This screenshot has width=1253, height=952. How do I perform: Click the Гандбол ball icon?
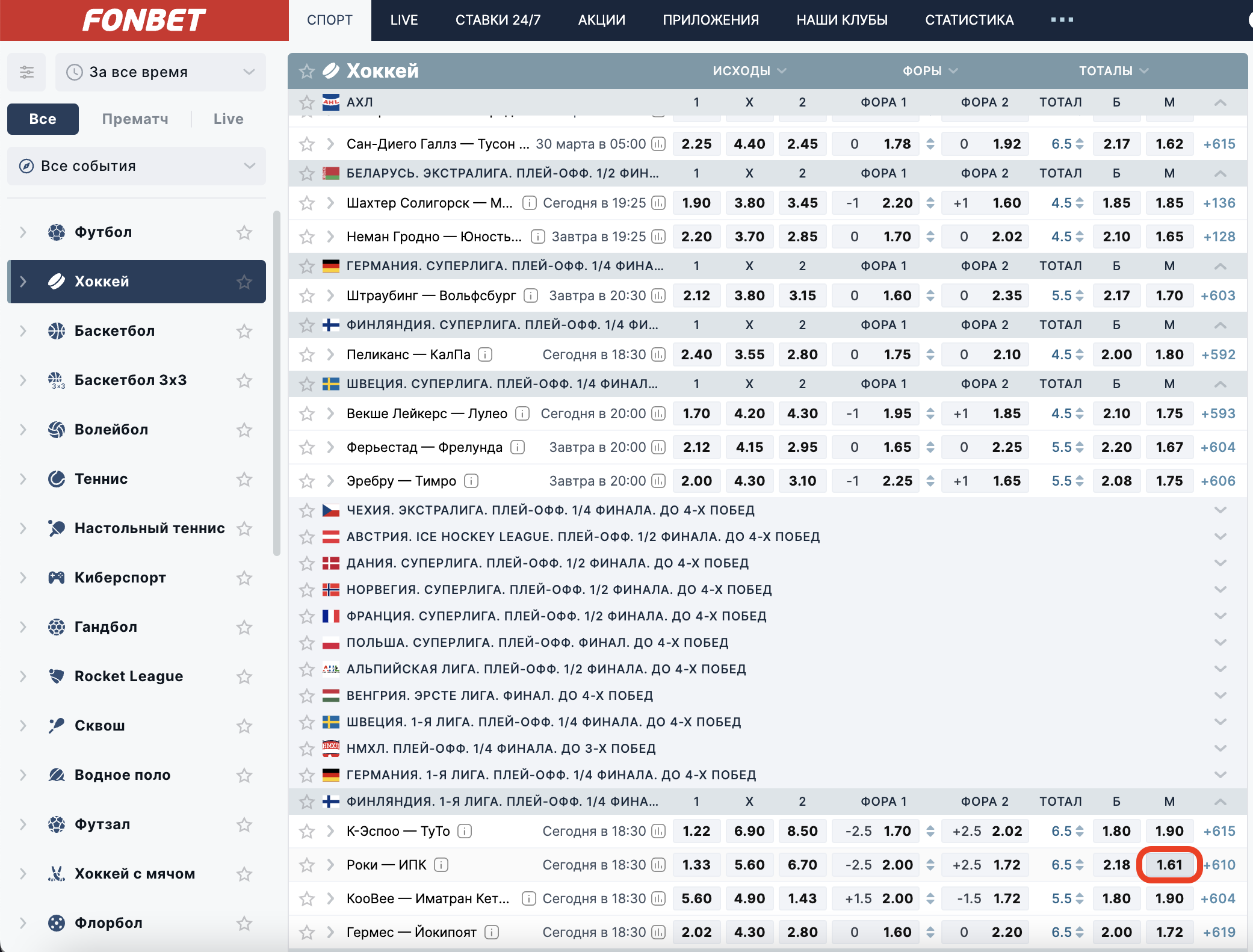pyautogui.click(x=57, y=627)
